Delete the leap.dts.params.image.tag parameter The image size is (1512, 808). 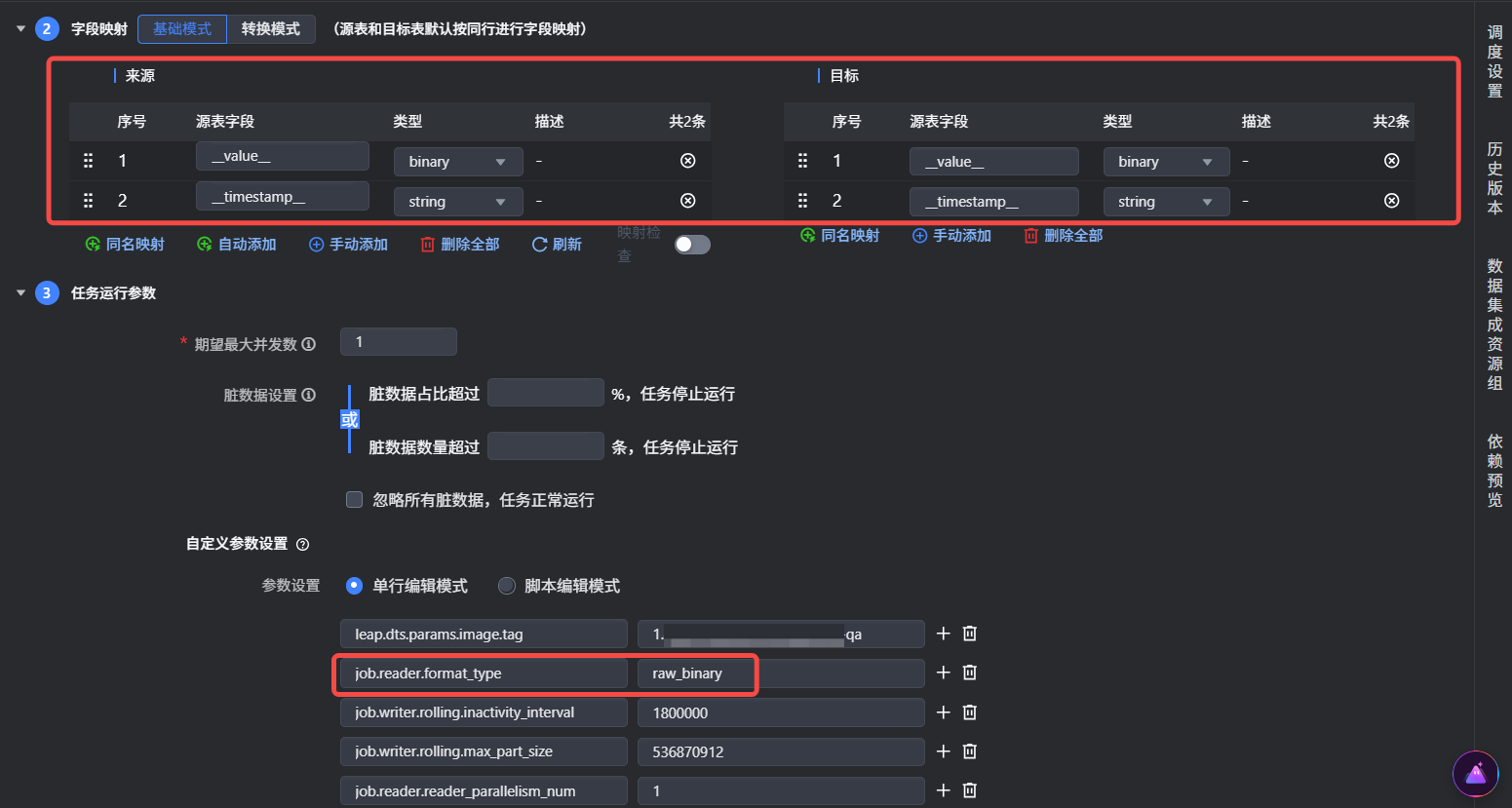tap(970, 634)
